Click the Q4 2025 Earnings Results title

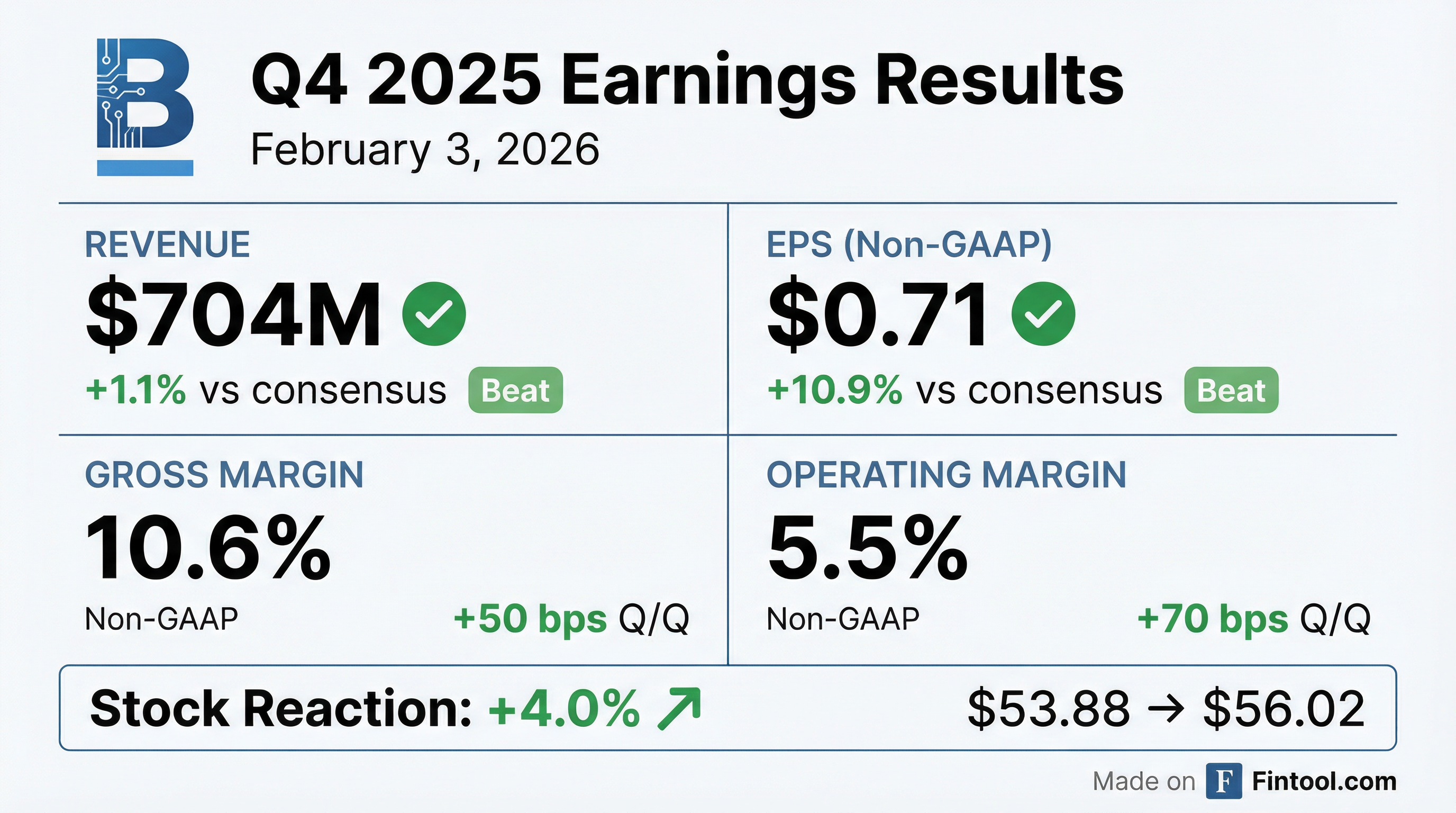click(687, 80)
